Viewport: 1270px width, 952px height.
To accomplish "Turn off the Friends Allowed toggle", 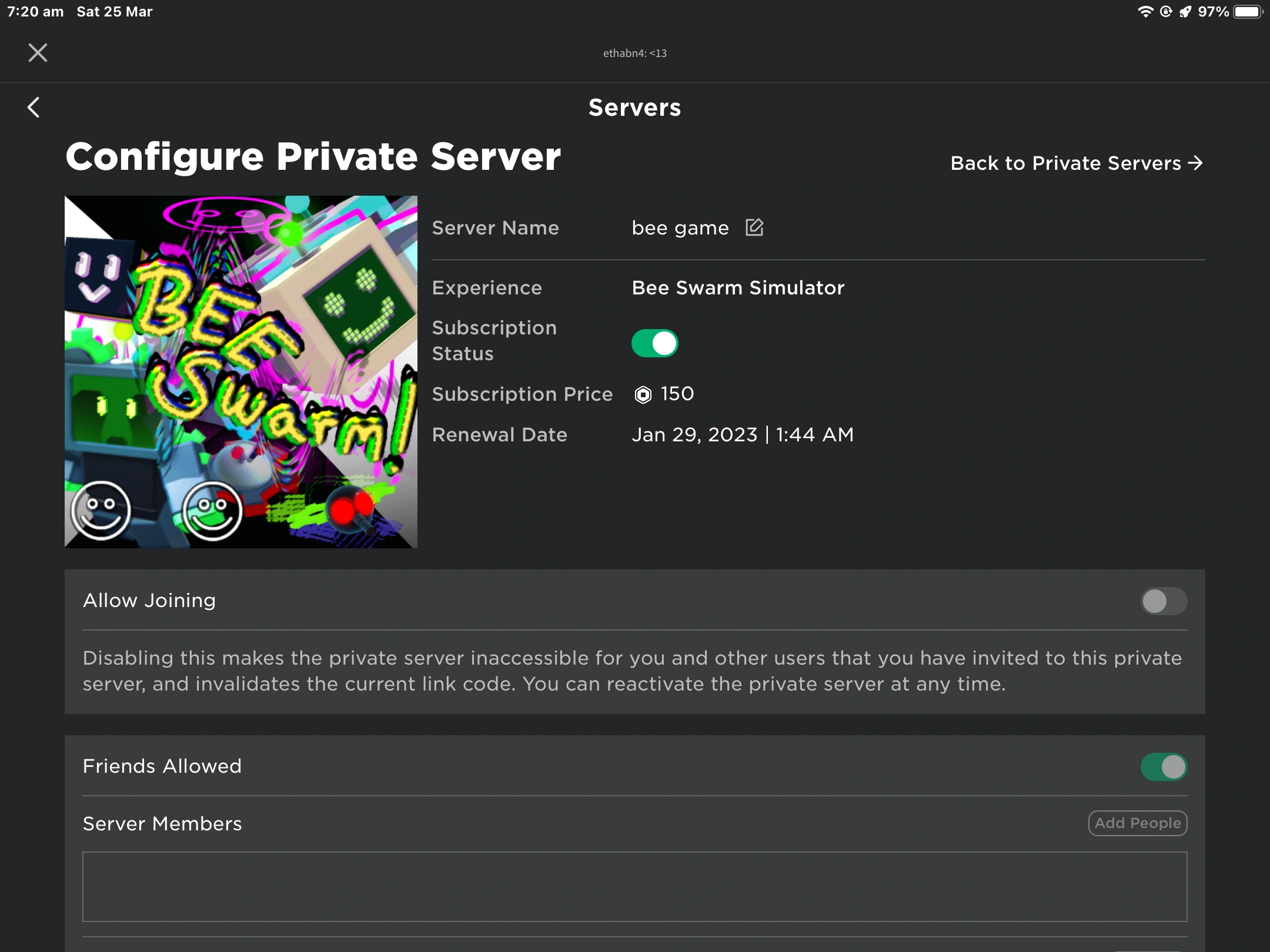I will click(1165, 766).
